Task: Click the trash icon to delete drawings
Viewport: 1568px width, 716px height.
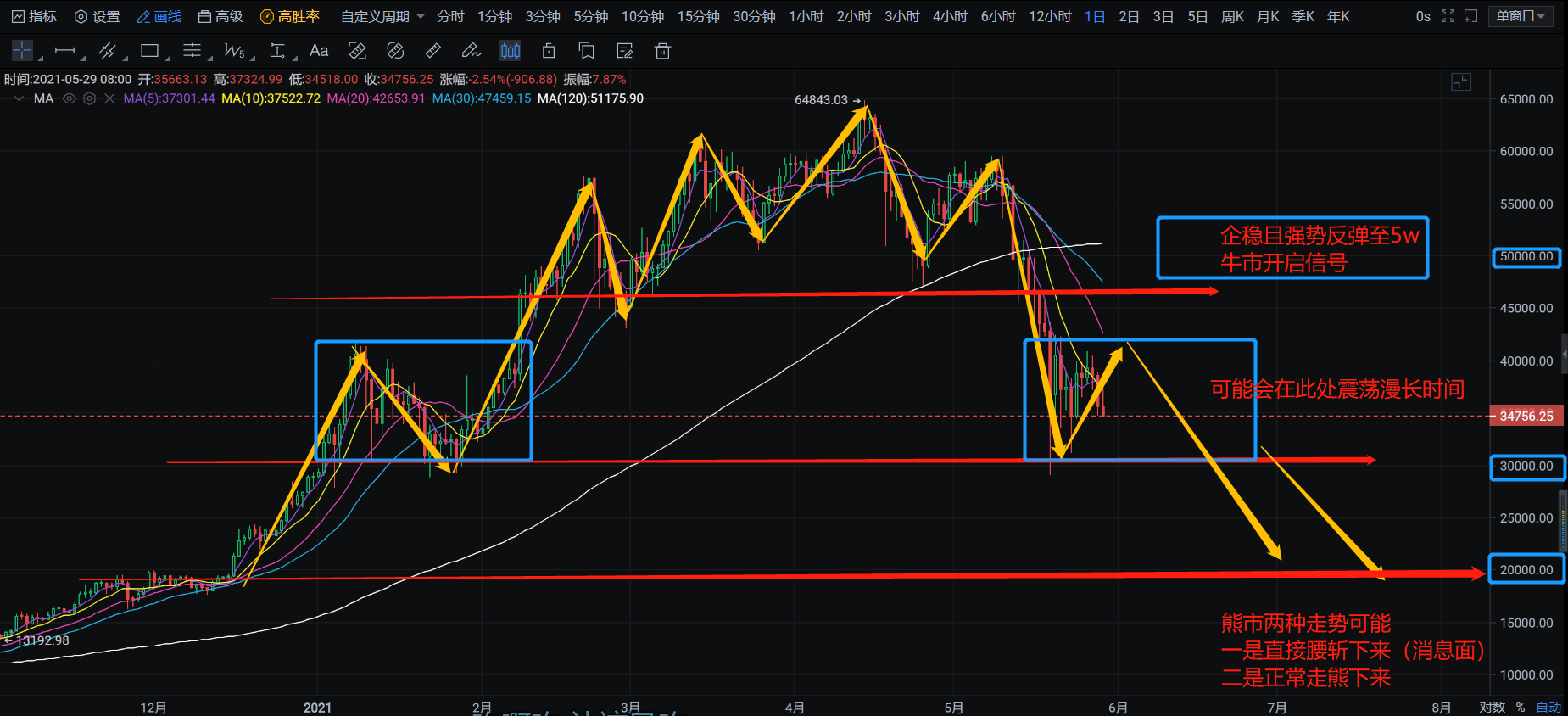Action: coord(663,51)
